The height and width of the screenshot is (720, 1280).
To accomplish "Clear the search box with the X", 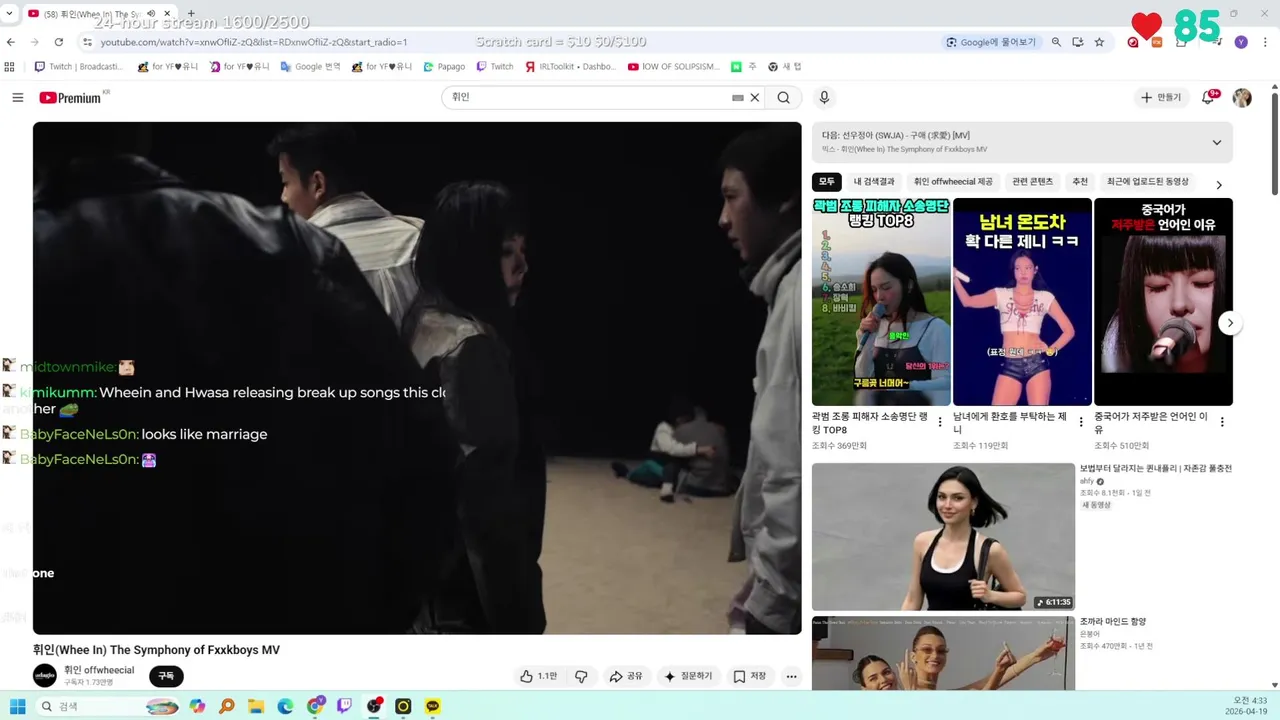I will coord(755,97).
